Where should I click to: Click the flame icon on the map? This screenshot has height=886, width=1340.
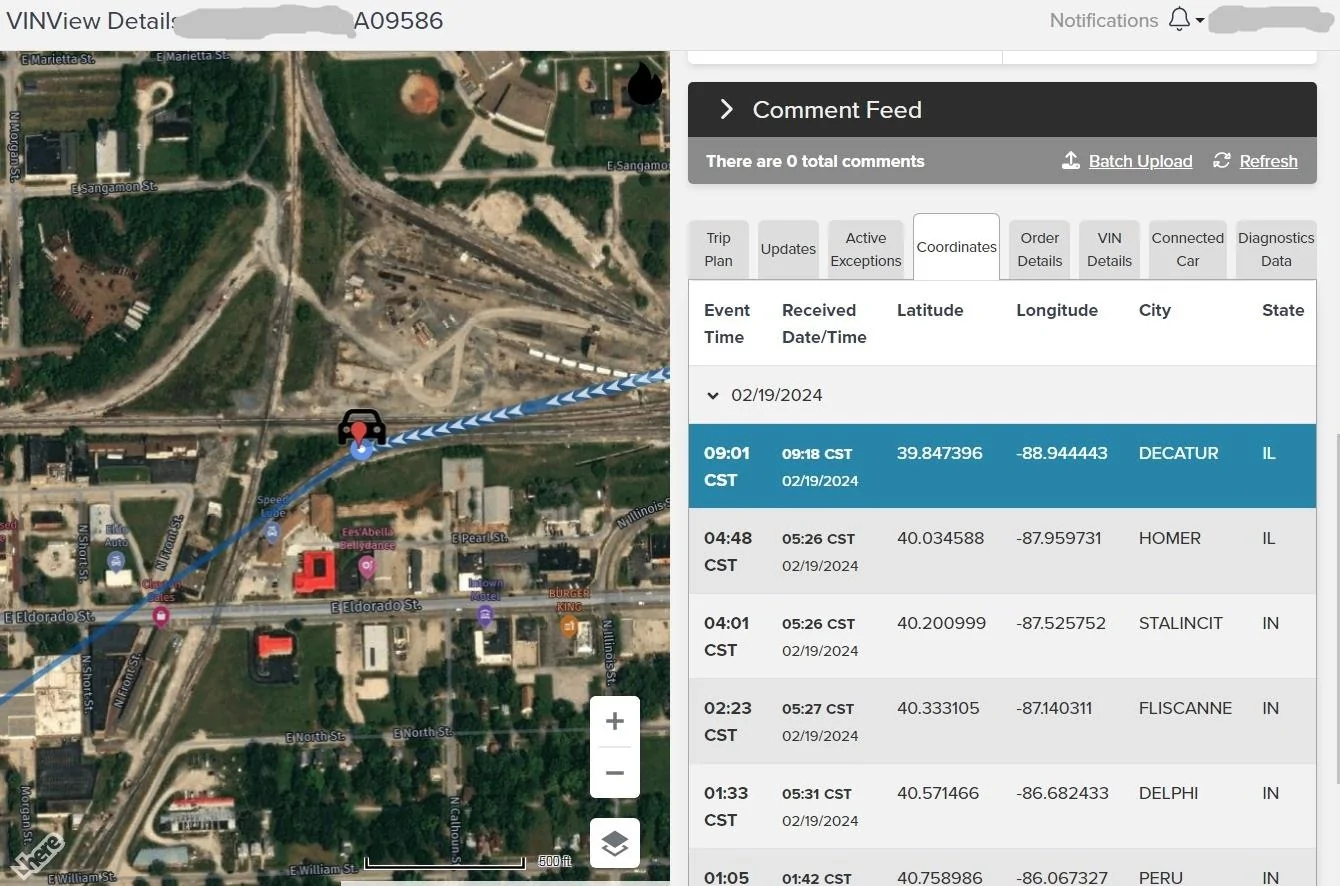coord(645,84)
